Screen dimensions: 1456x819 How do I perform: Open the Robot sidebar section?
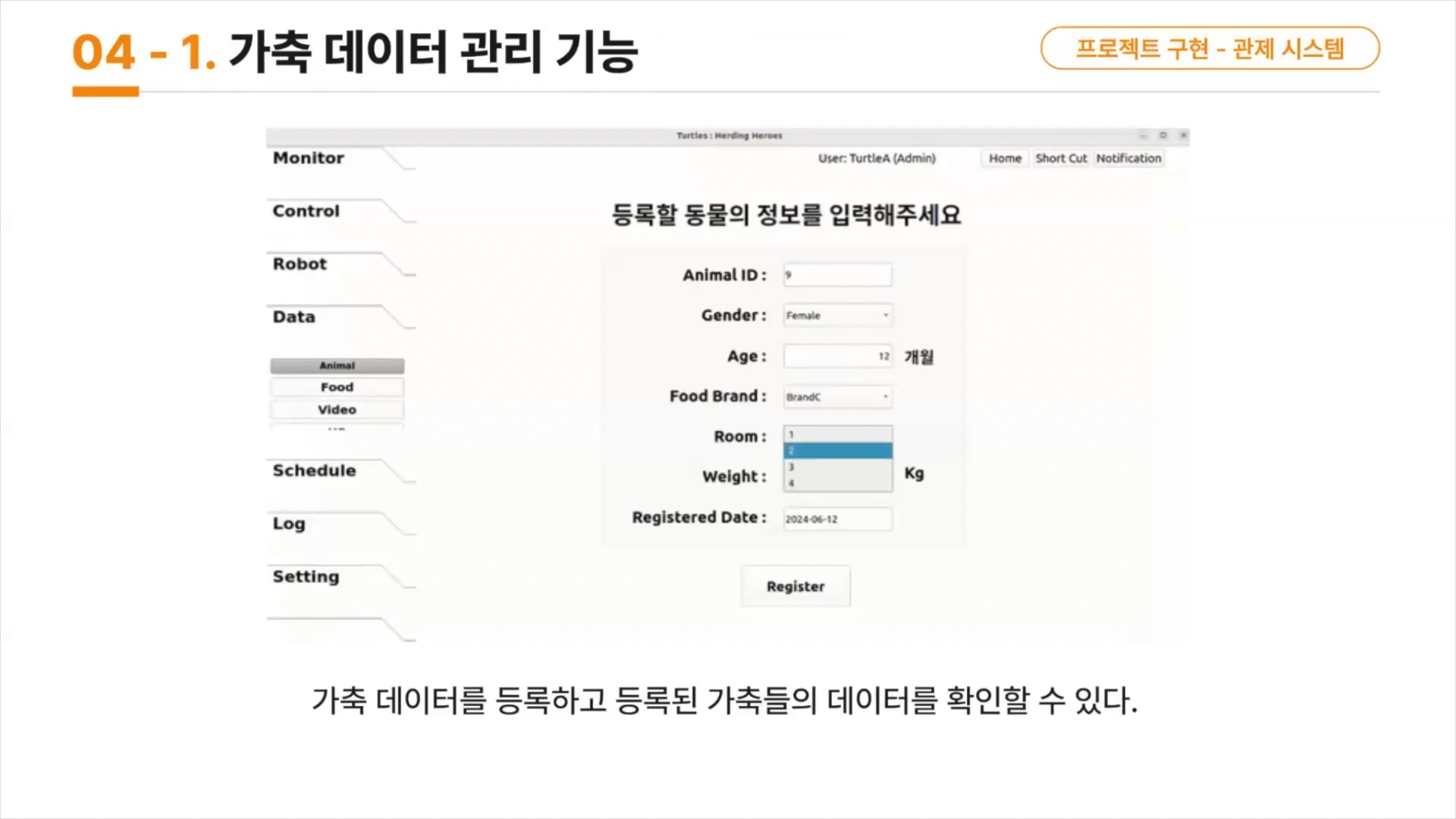[x=300, y=265]
